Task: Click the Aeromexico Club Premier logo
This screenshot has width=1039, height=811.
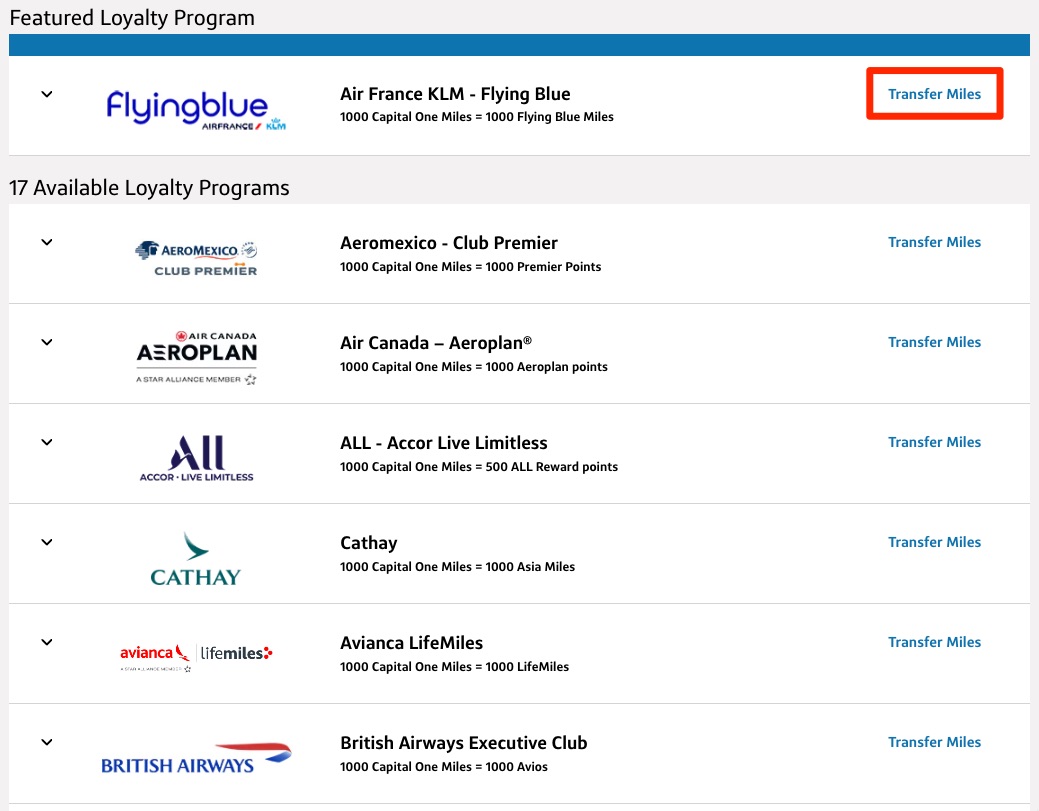Action: pyautogui.click(x=196, y=253)
